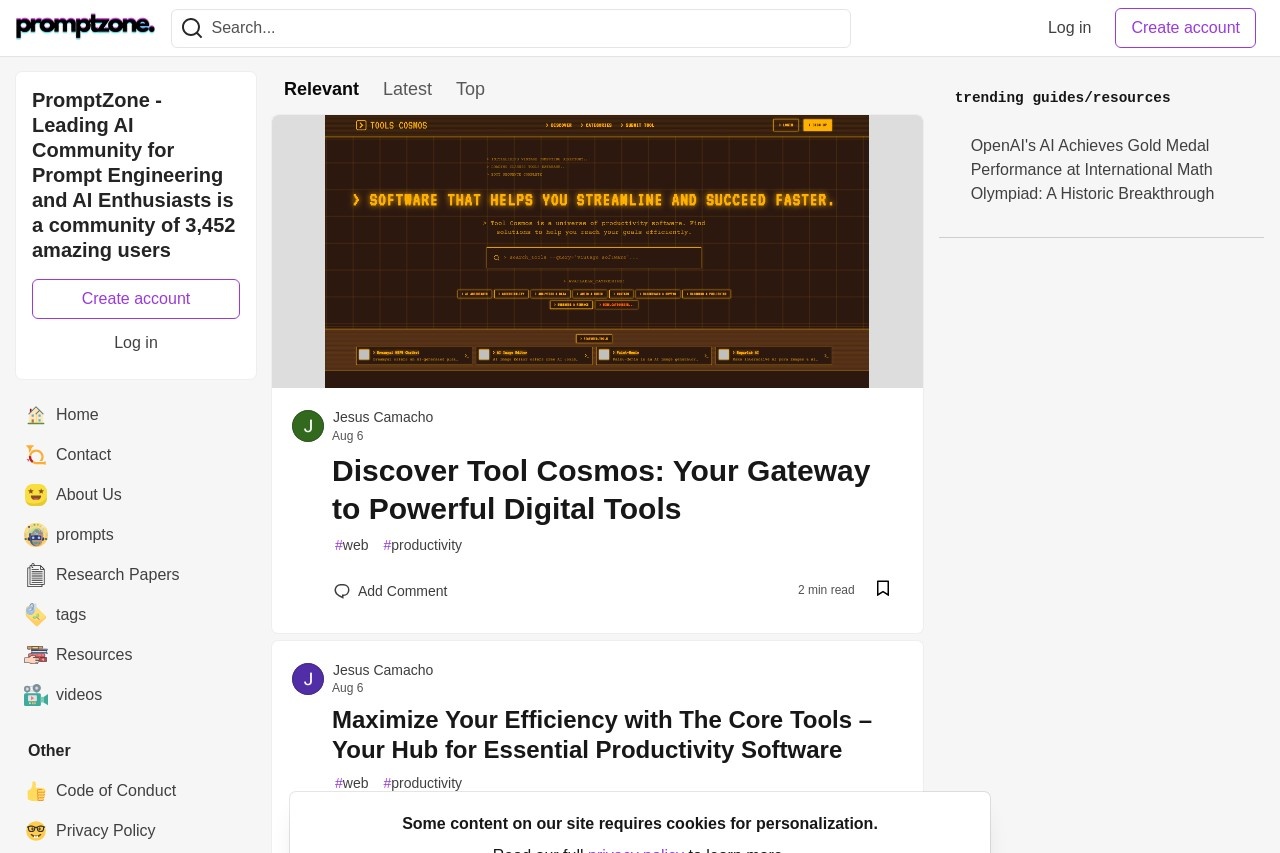Open Resources link in sidebar
Viewport: 1280px width, 853px height.
[x=136, y=655]
